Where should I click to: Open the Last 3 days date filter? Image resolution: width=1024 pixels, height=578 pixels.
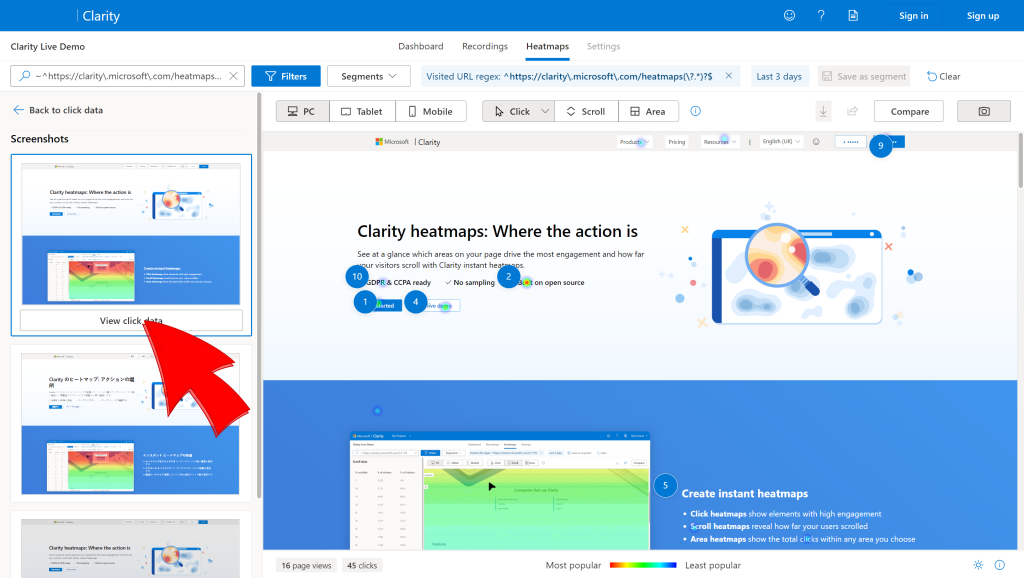779,76
